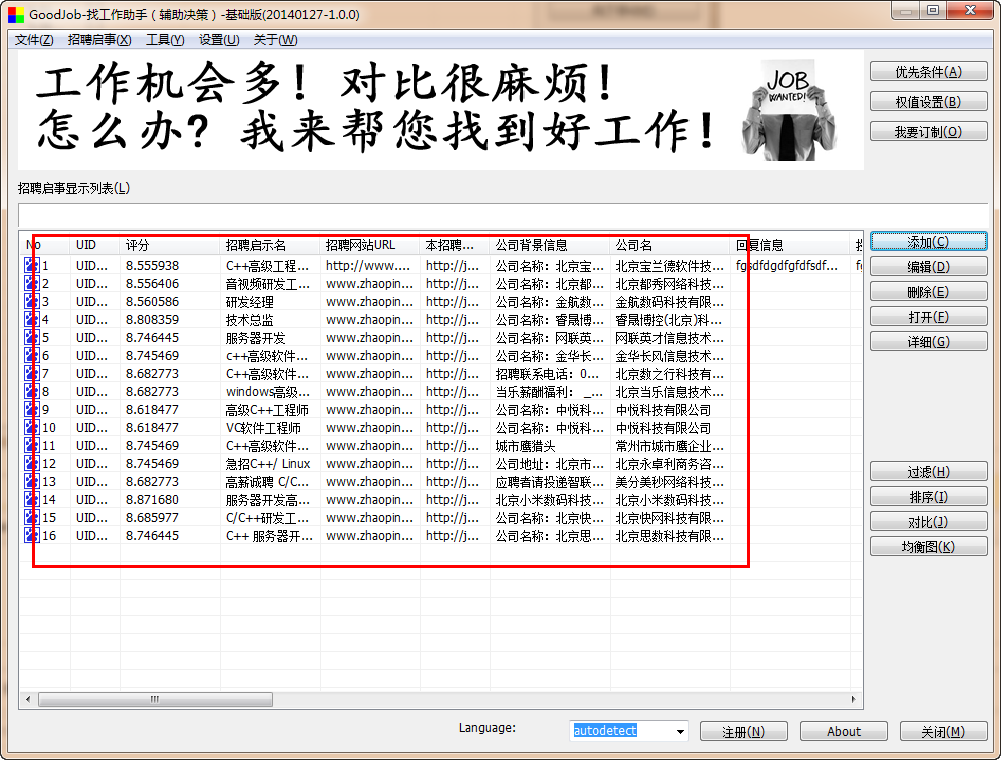Click the row icon for entry 5

point(32,337)
